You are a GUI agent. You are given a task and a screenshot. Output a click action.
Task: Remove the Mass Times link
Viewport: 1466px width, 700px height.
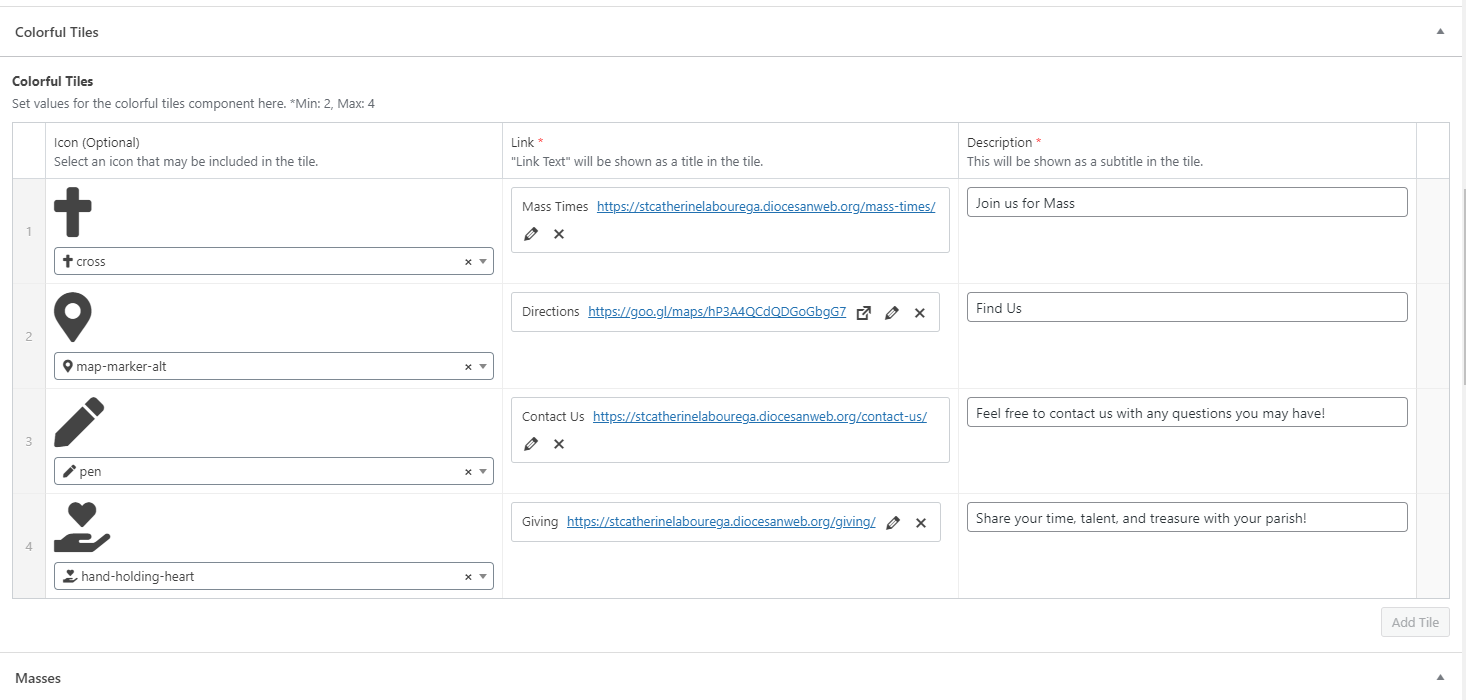click(x=559, y=234)
